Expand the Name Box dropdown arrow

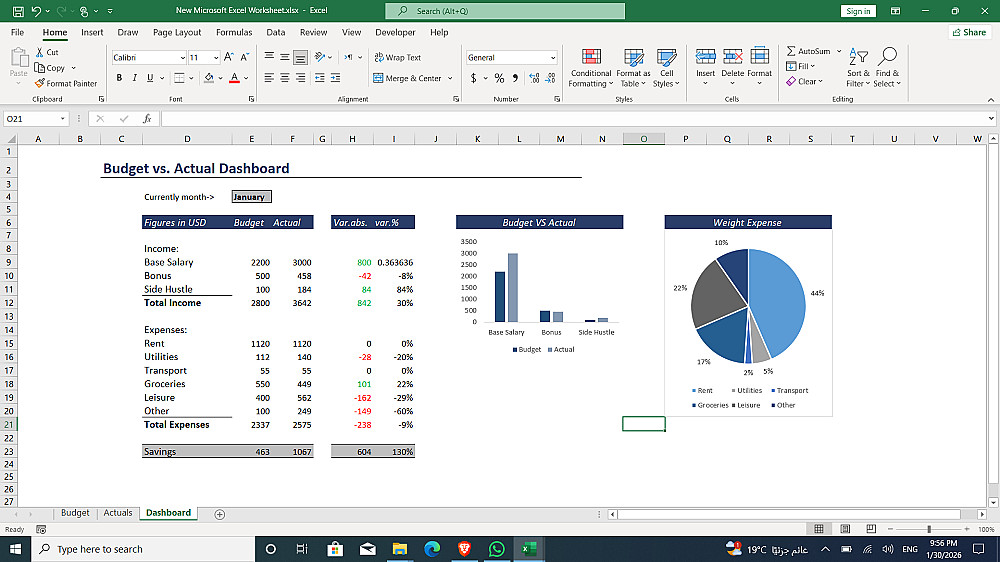click(62, 119)
